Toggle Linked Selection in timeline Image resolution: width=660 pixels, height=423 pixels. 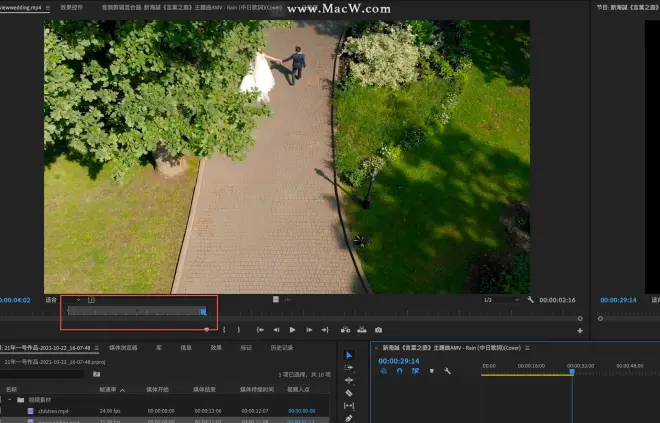[x=415, y=371]
